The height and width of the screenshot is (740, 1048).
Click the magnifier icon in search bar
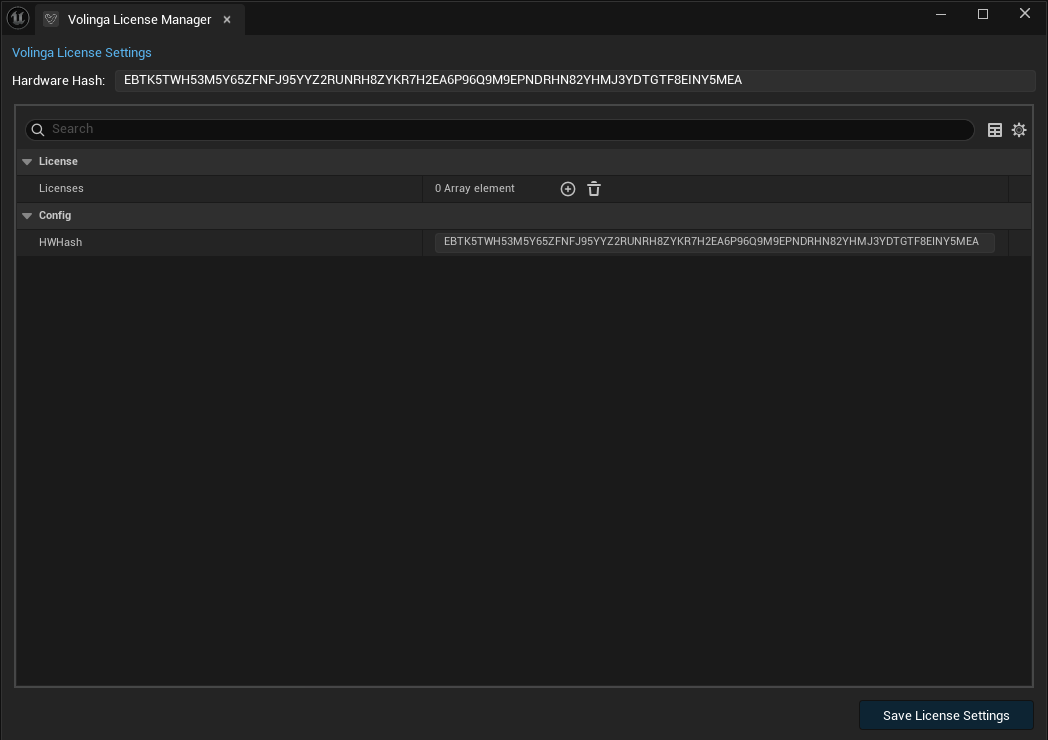pos(38,129)
